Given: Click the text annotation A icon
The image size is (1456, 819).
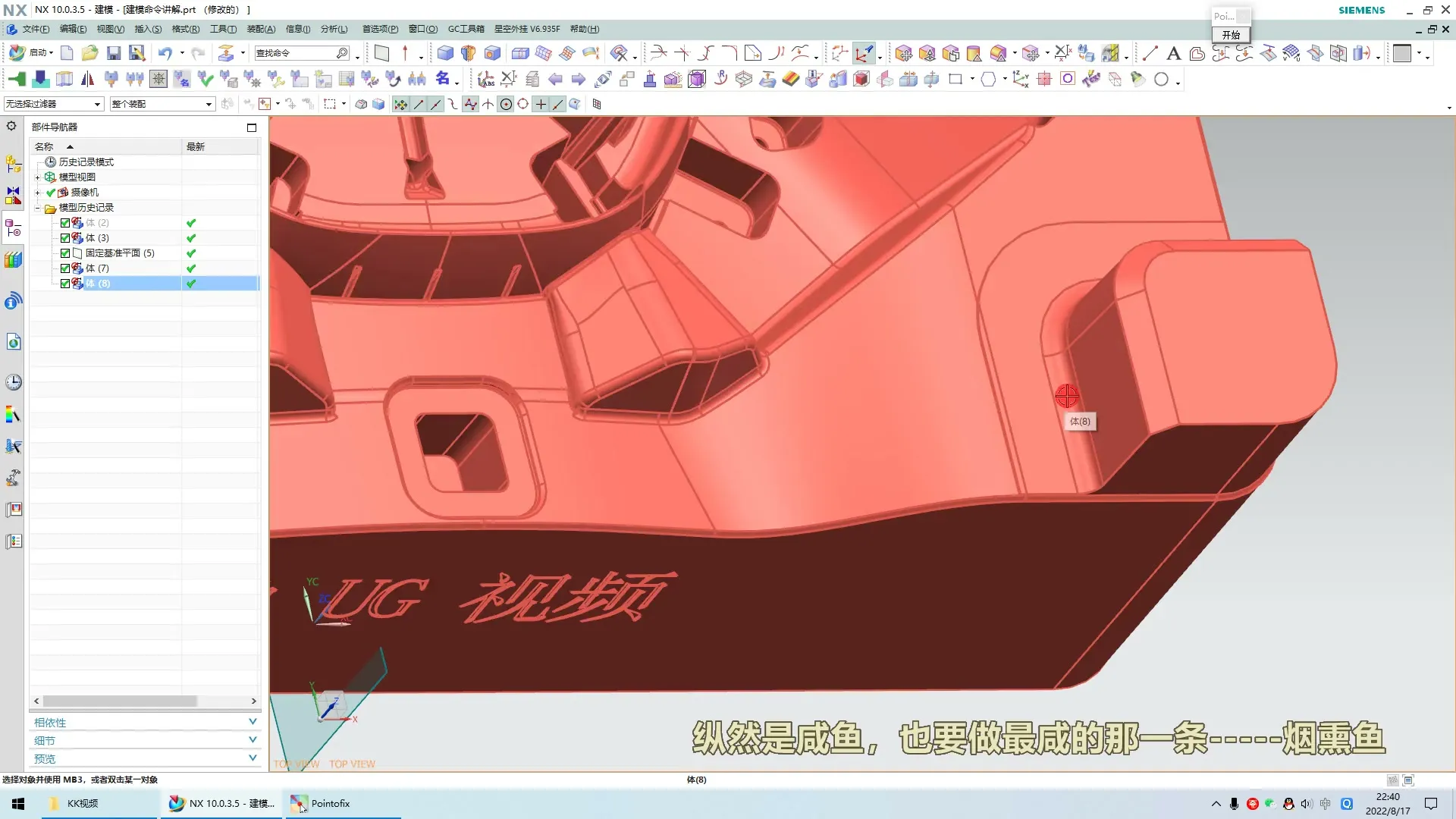Looking at the screenshot, I should tap(1173, 53).
